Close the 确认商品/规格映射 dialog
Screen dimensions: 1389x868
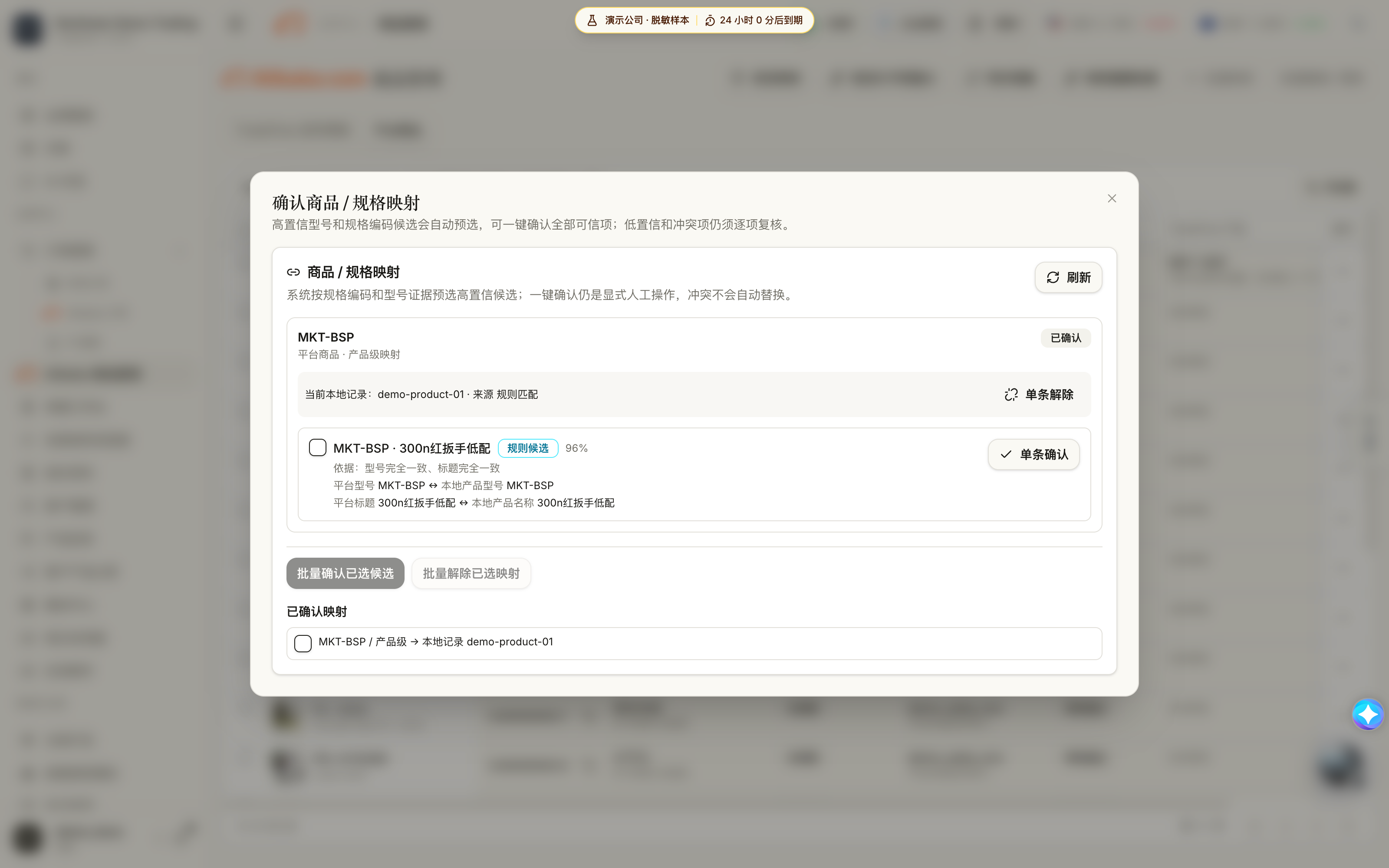(x=1112, y=198)
